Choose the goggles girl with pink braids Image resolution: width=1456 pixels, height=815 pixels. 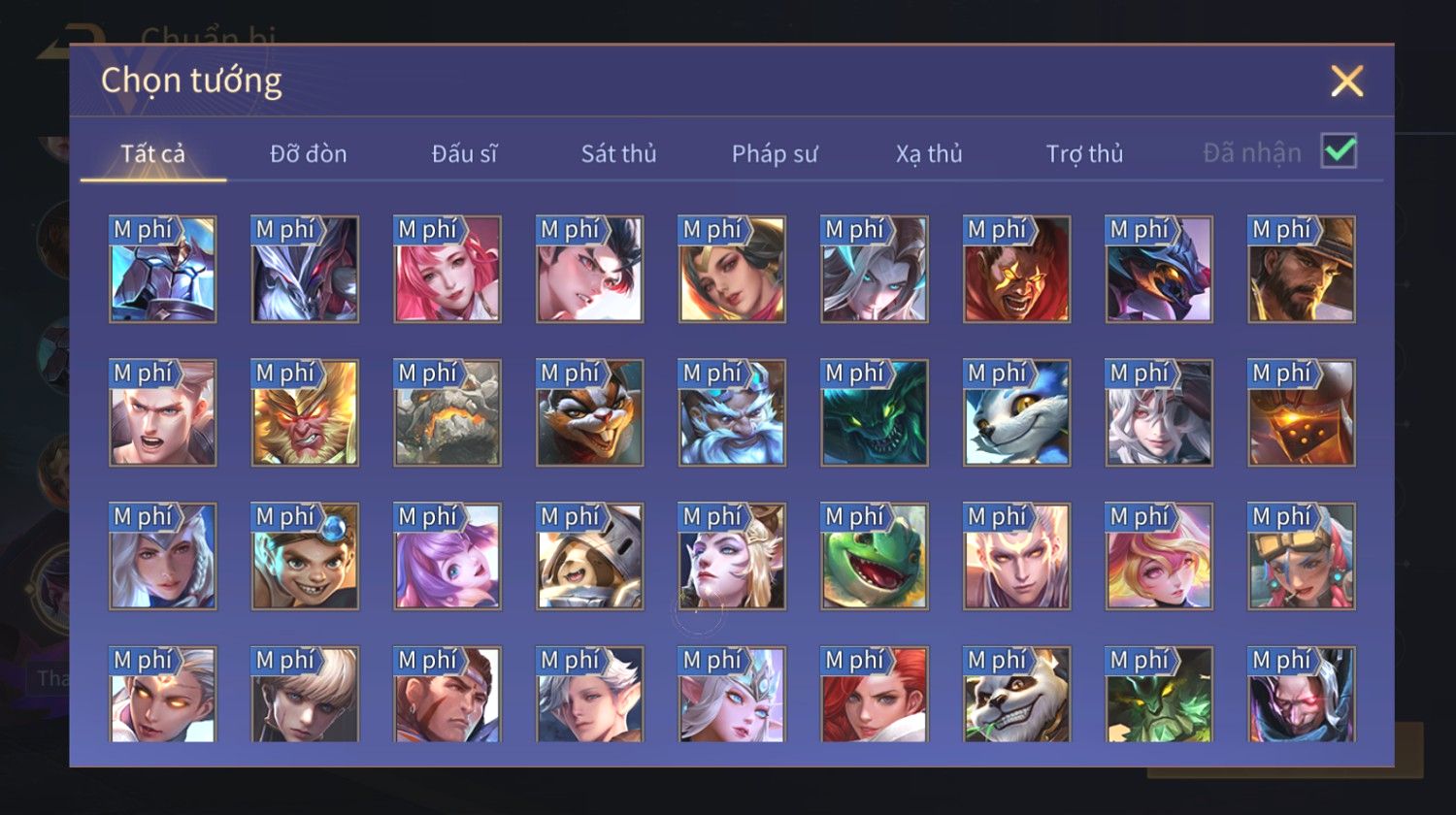(1302, 556)
